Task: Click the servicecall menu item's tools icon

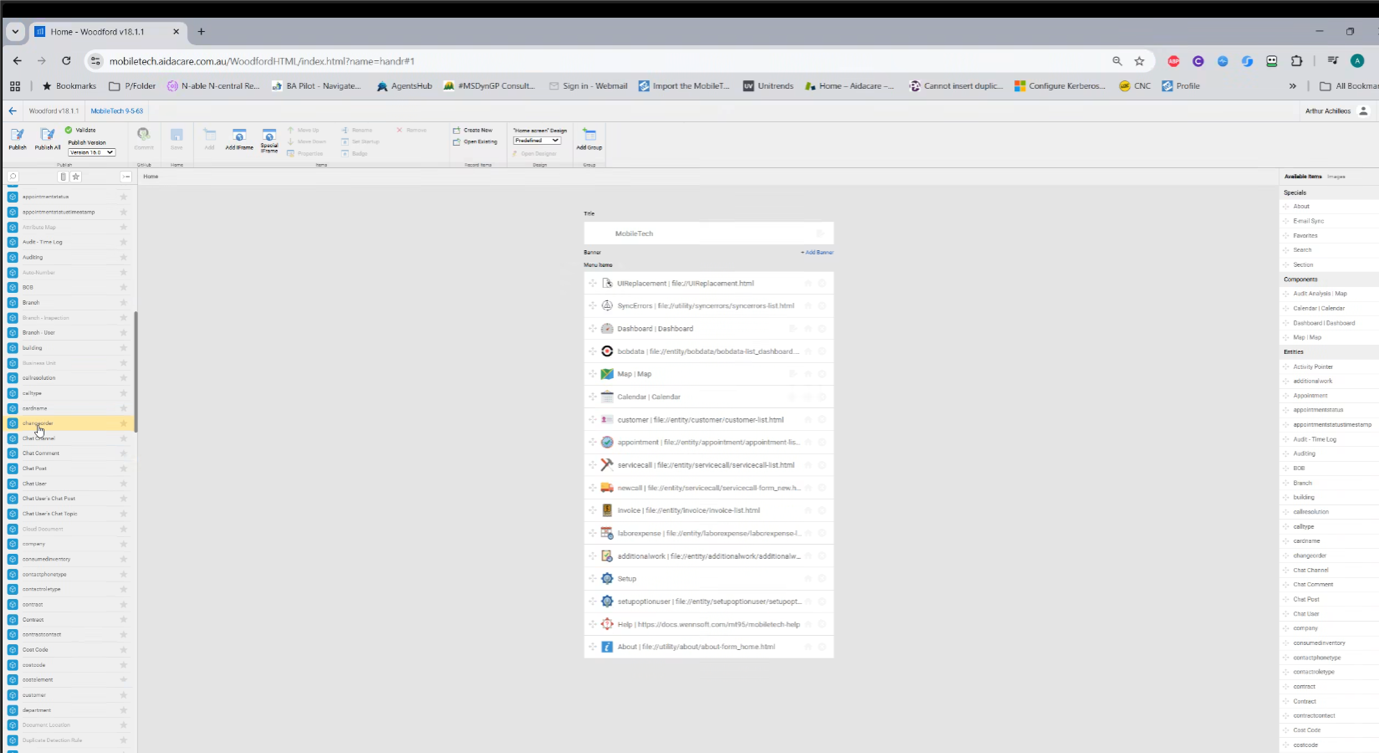Action: pos(607,465)
